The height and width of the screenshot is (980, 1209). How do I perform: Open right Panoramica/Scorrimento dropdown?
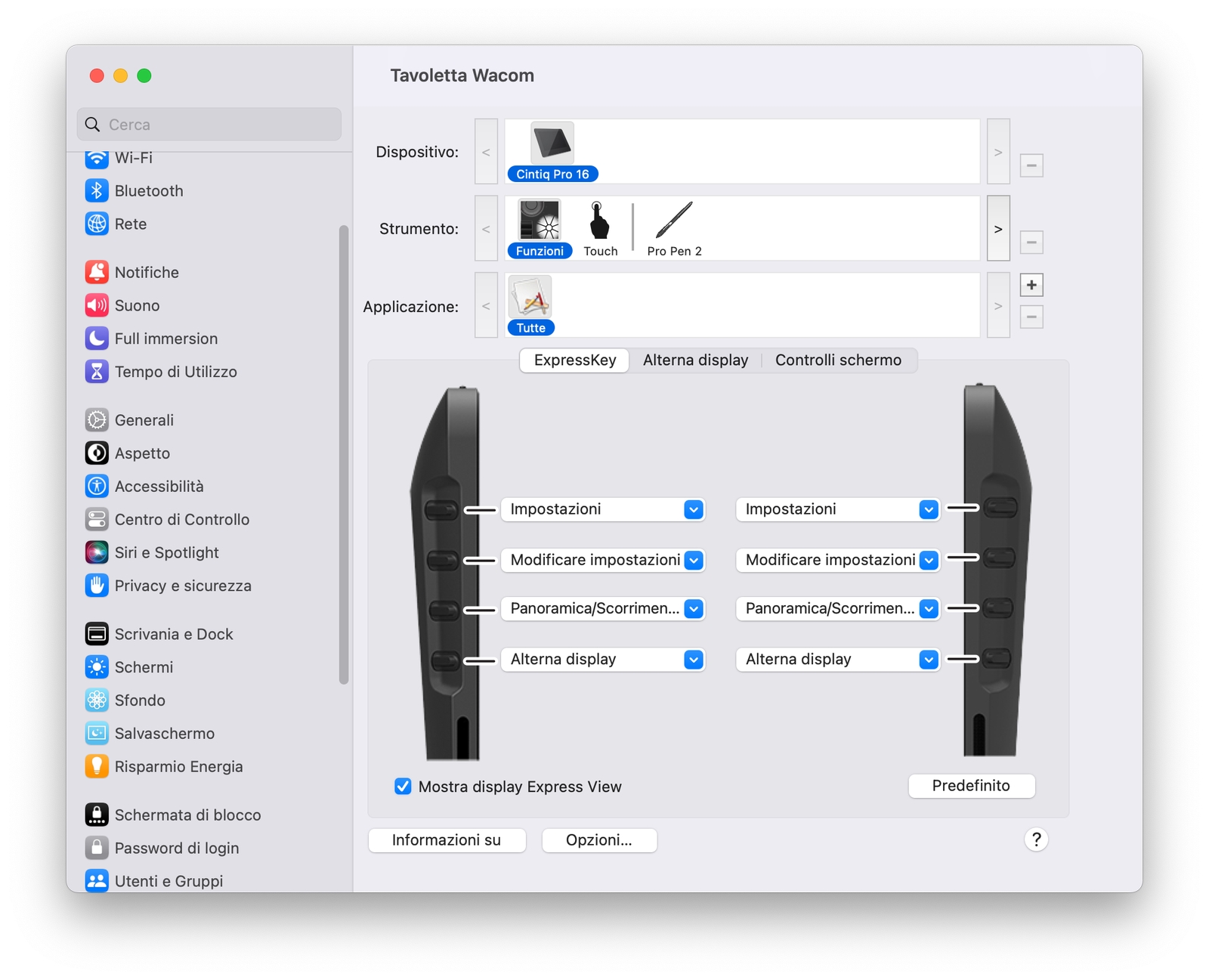(838, 609)
